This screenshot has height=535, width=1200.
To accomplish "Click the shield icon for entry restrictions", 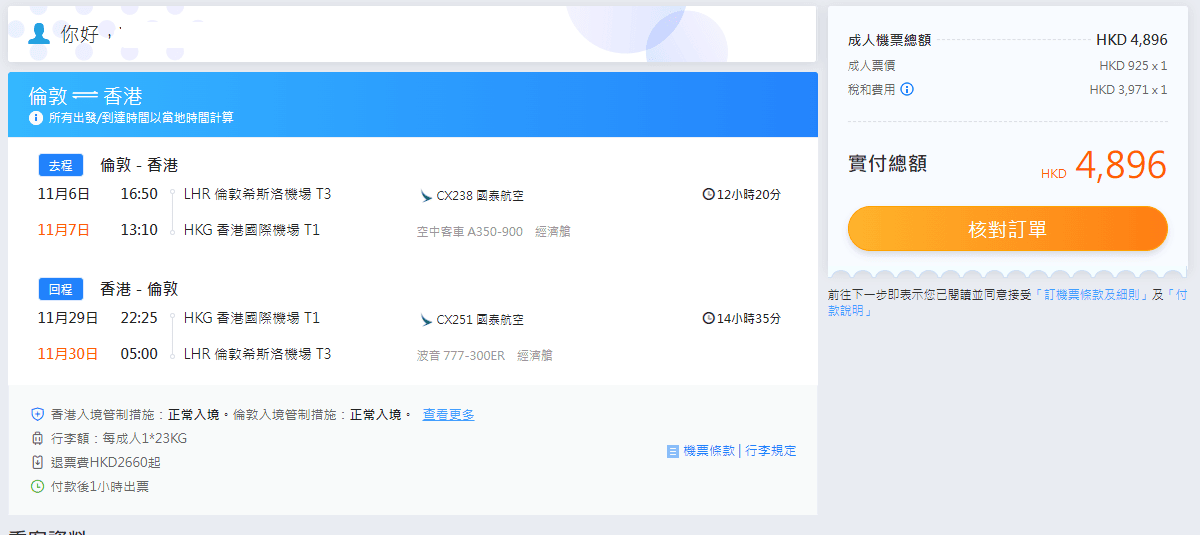I will click(38, 414).
